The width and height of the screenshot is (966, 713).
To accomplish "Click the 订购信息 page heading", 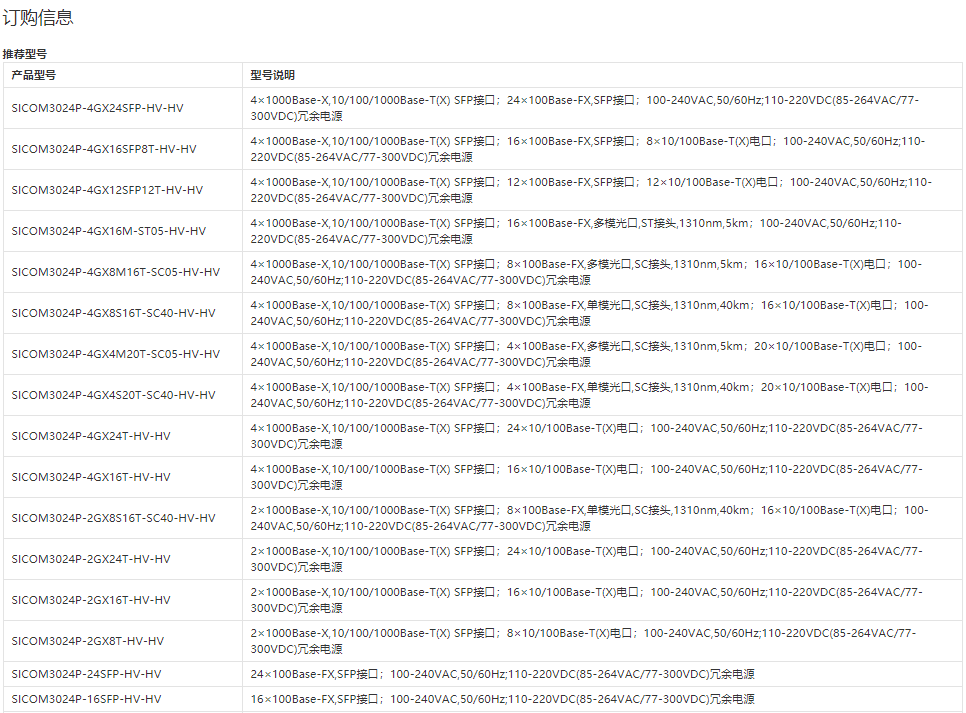I will [37, 18].
